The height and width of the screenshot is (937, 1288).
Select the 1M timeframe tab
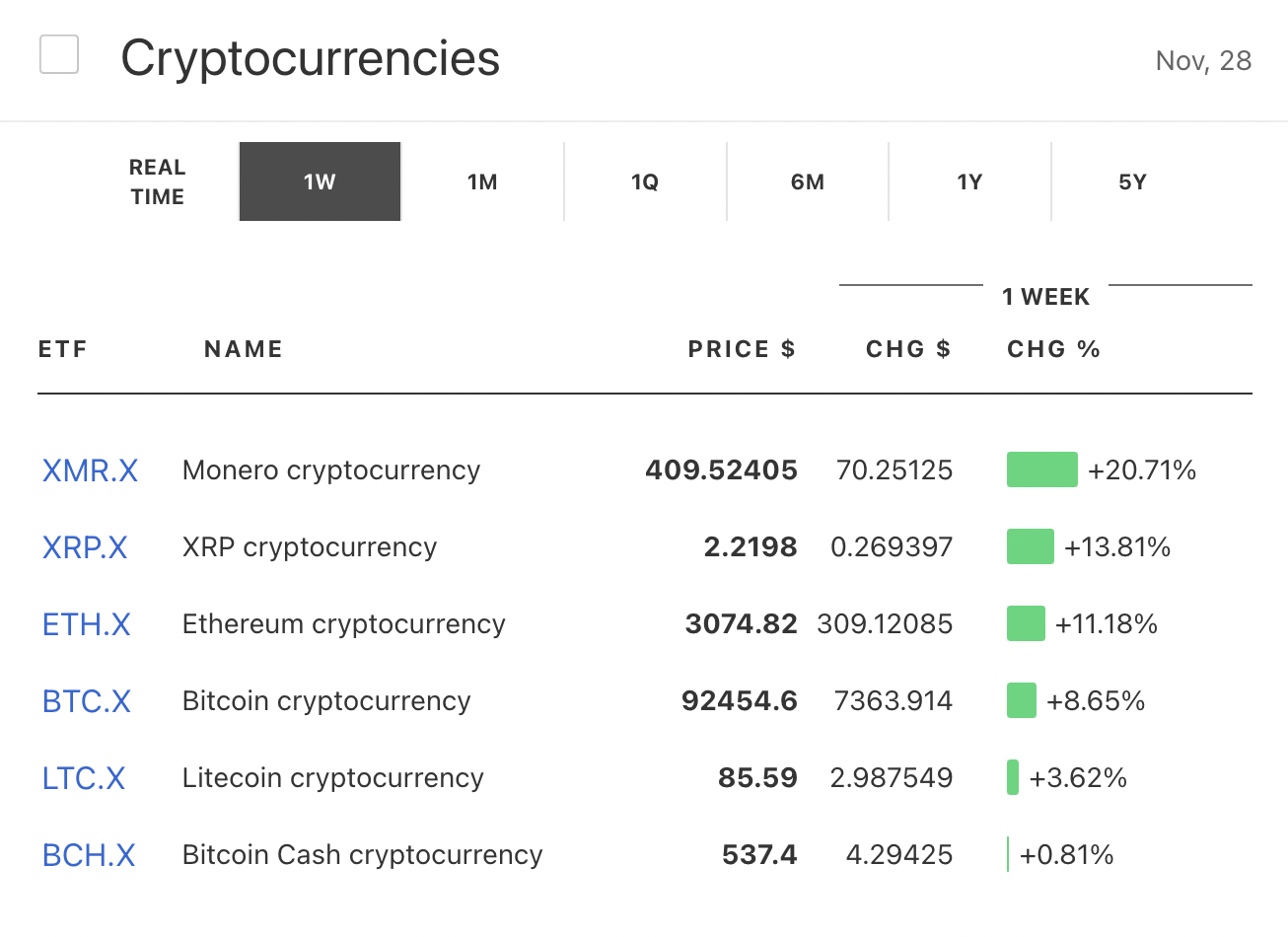coord(482,182)
